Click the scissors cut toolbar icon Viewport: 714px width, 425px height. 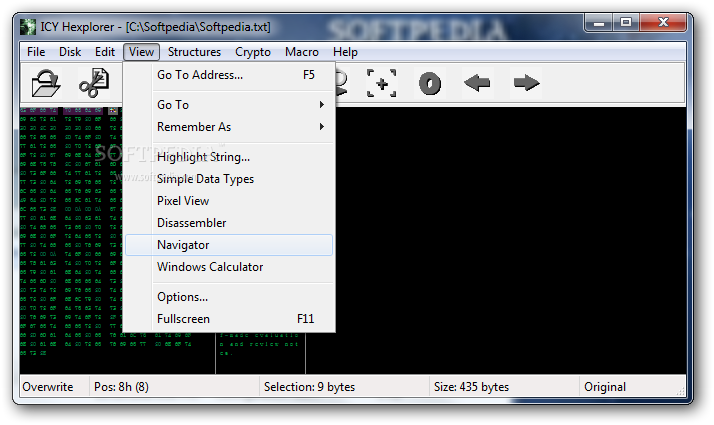point(94,83)
